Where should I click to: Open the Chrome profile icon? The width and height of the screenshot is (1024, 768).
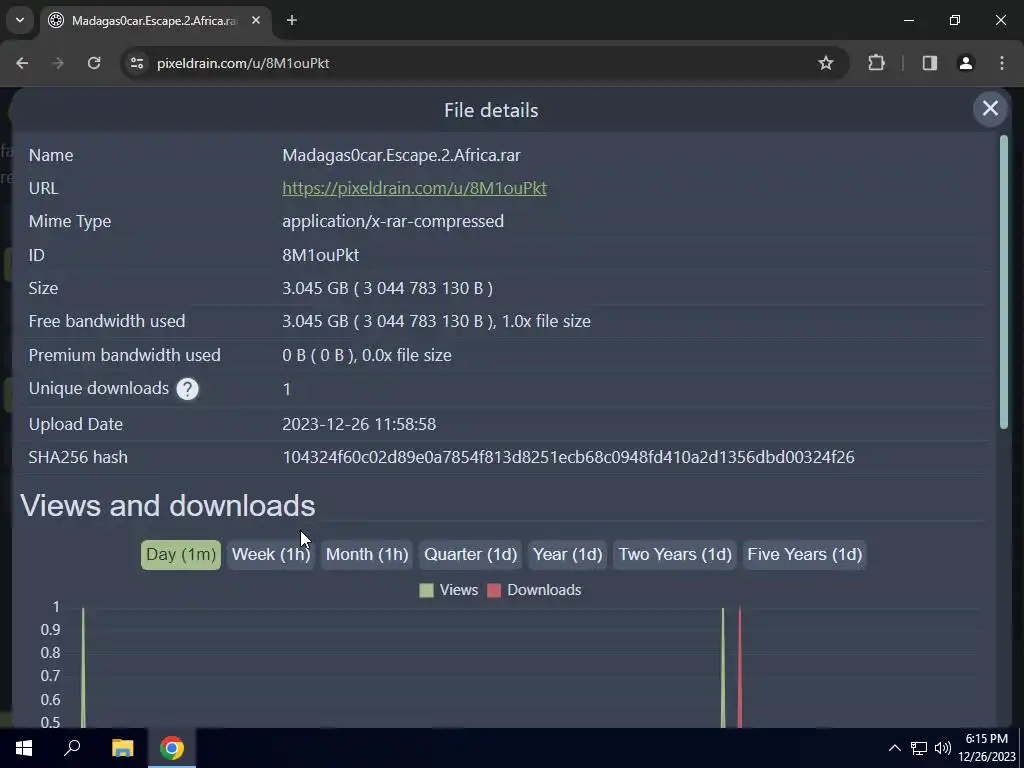click(x=966, y=63)
